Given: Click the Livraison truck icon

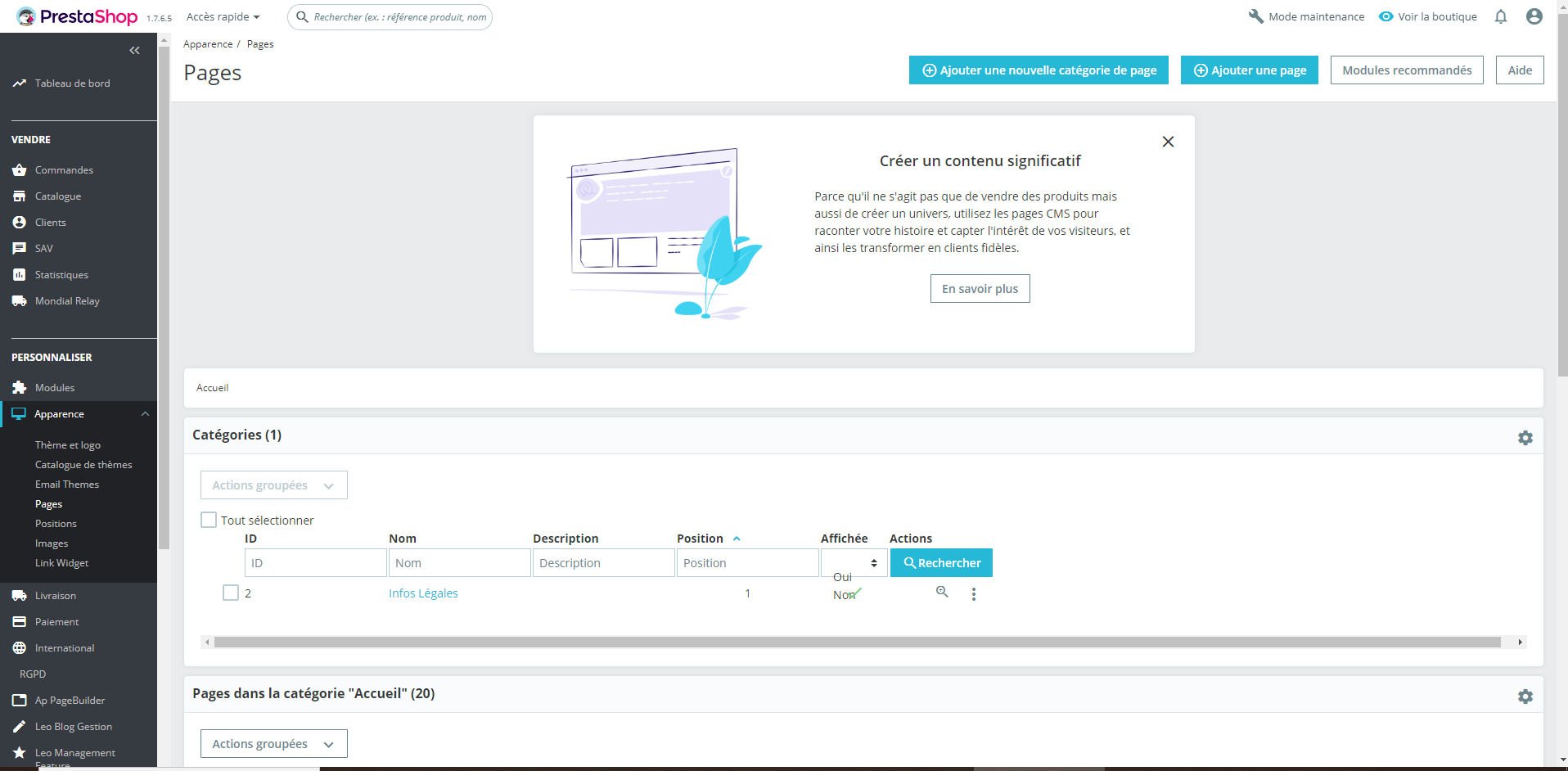Looking at the screenshot, I should 20,596.
